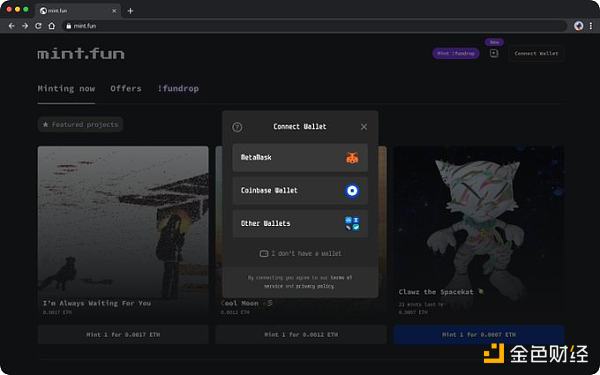Viewport: 600px width, 375px height.
Task: Click the green macOS fullscreen button
Action: click(26, 9)
